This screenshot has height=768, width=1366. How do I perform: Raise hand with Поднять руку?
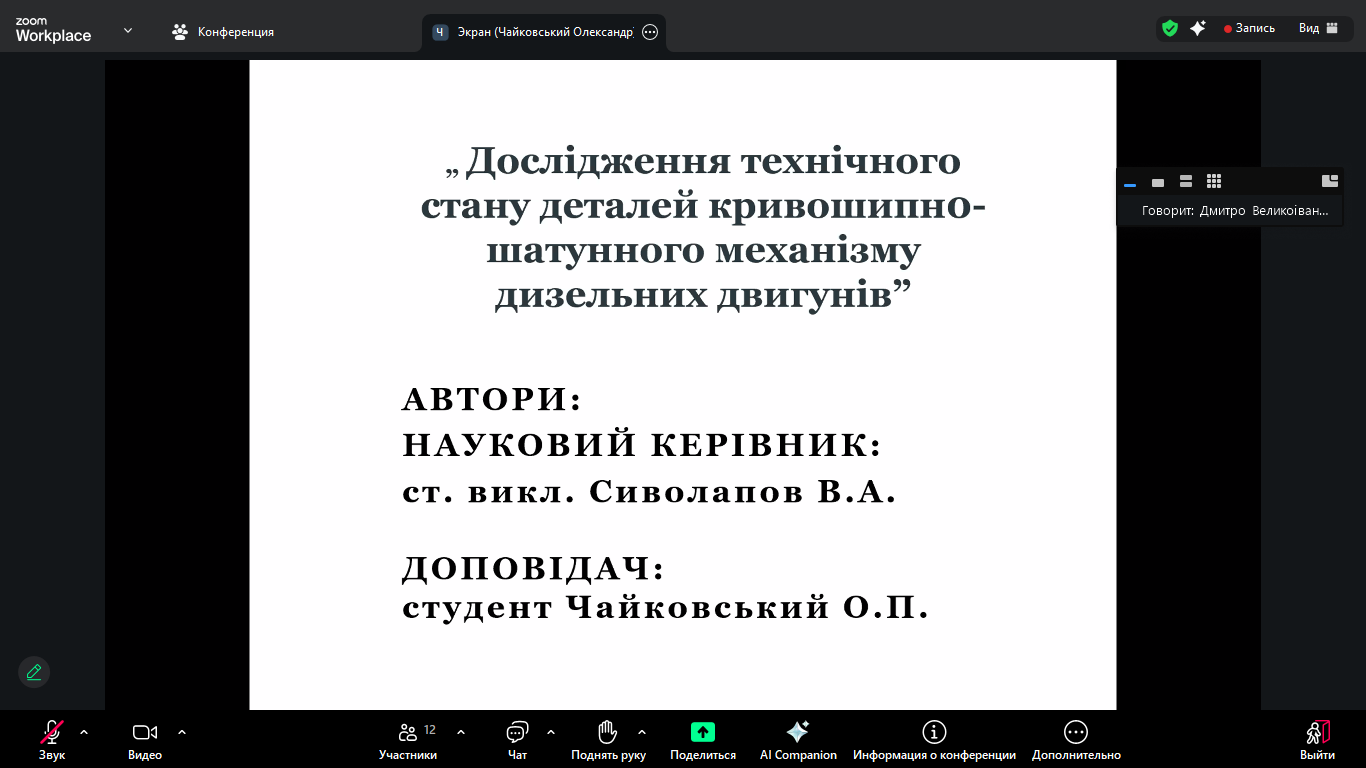point(608,740)
